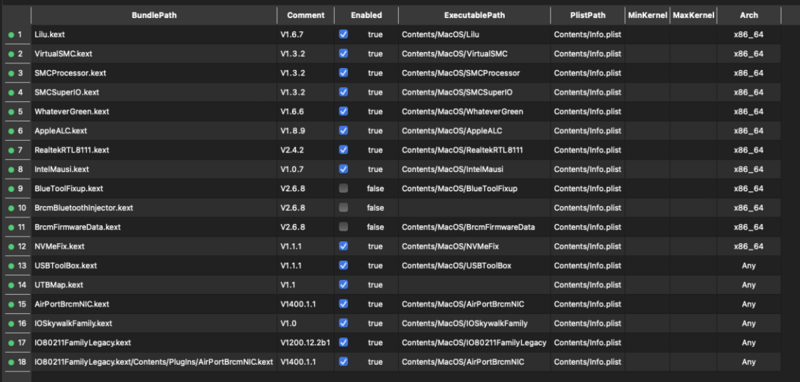The width and height of the screenshot is (800, 382).
Task: Select SMCSuperIO.kext bundle path cell
Action: tap(154, 92)
